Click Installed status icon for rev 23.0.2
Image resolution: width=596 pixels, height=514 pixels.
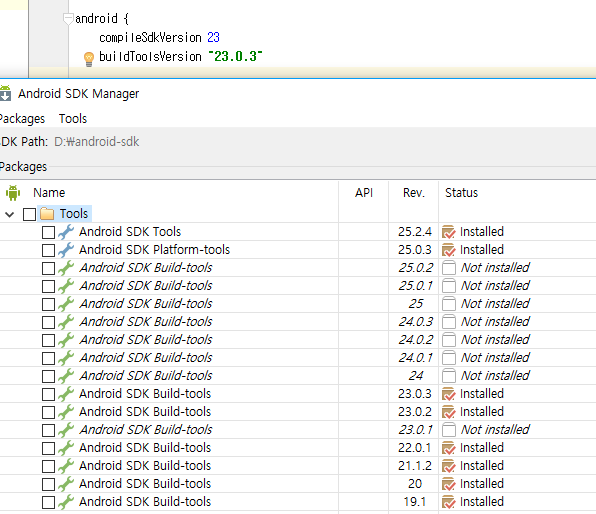449,412
